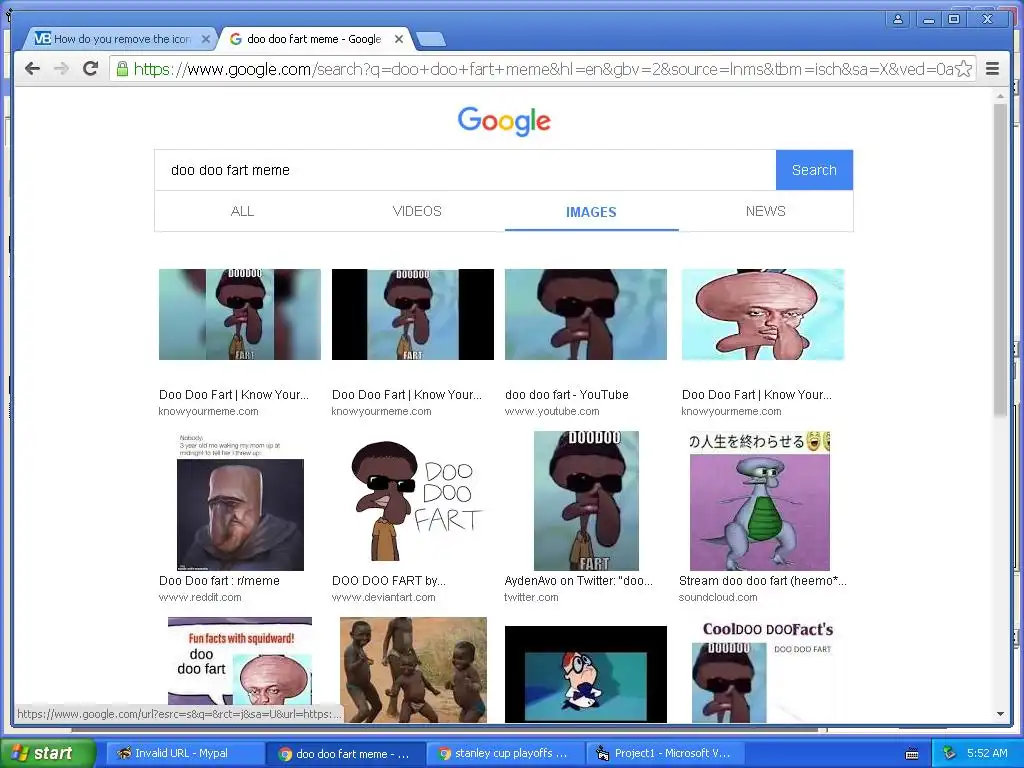
Task: Open the 'Doo Doo fart : r/meme' thumbnail
Action: point(240,501)
